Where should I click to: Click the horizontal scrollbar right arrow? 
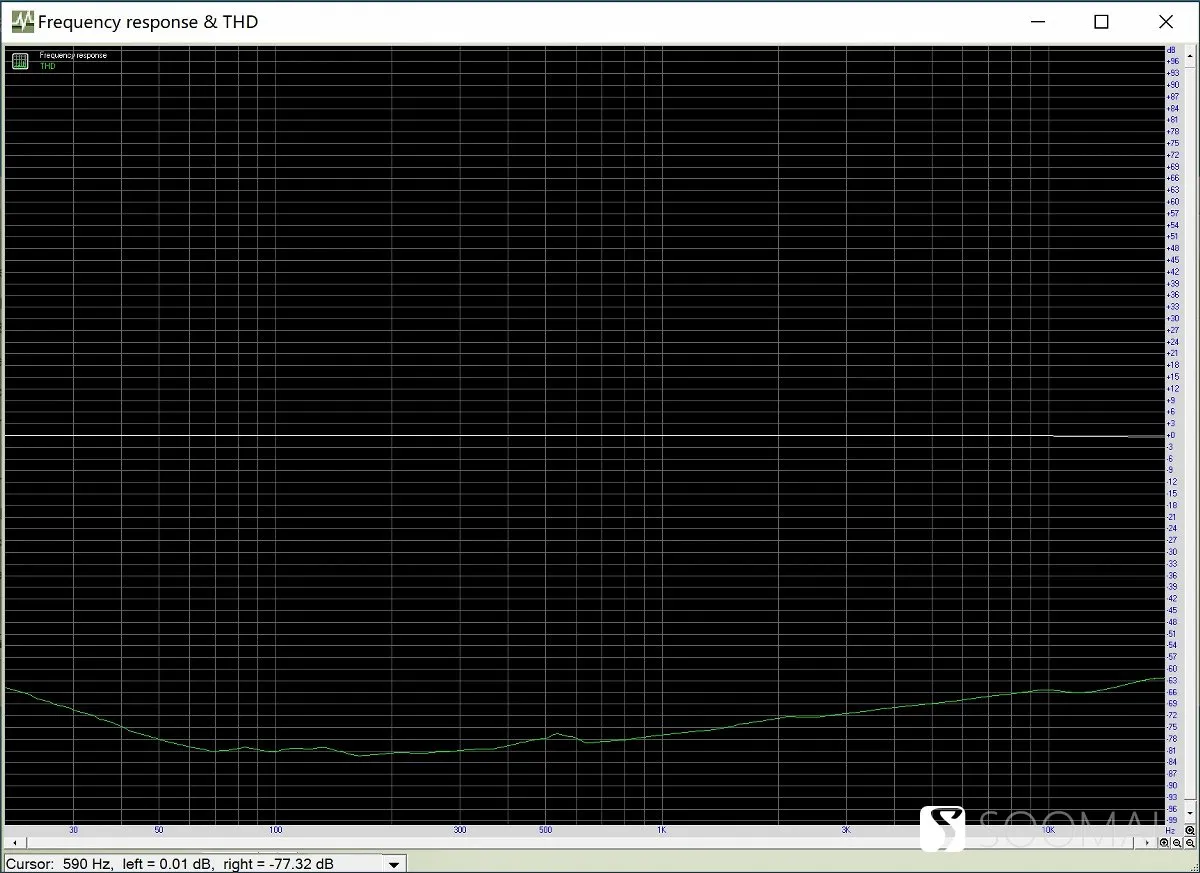pos(1147,843)
